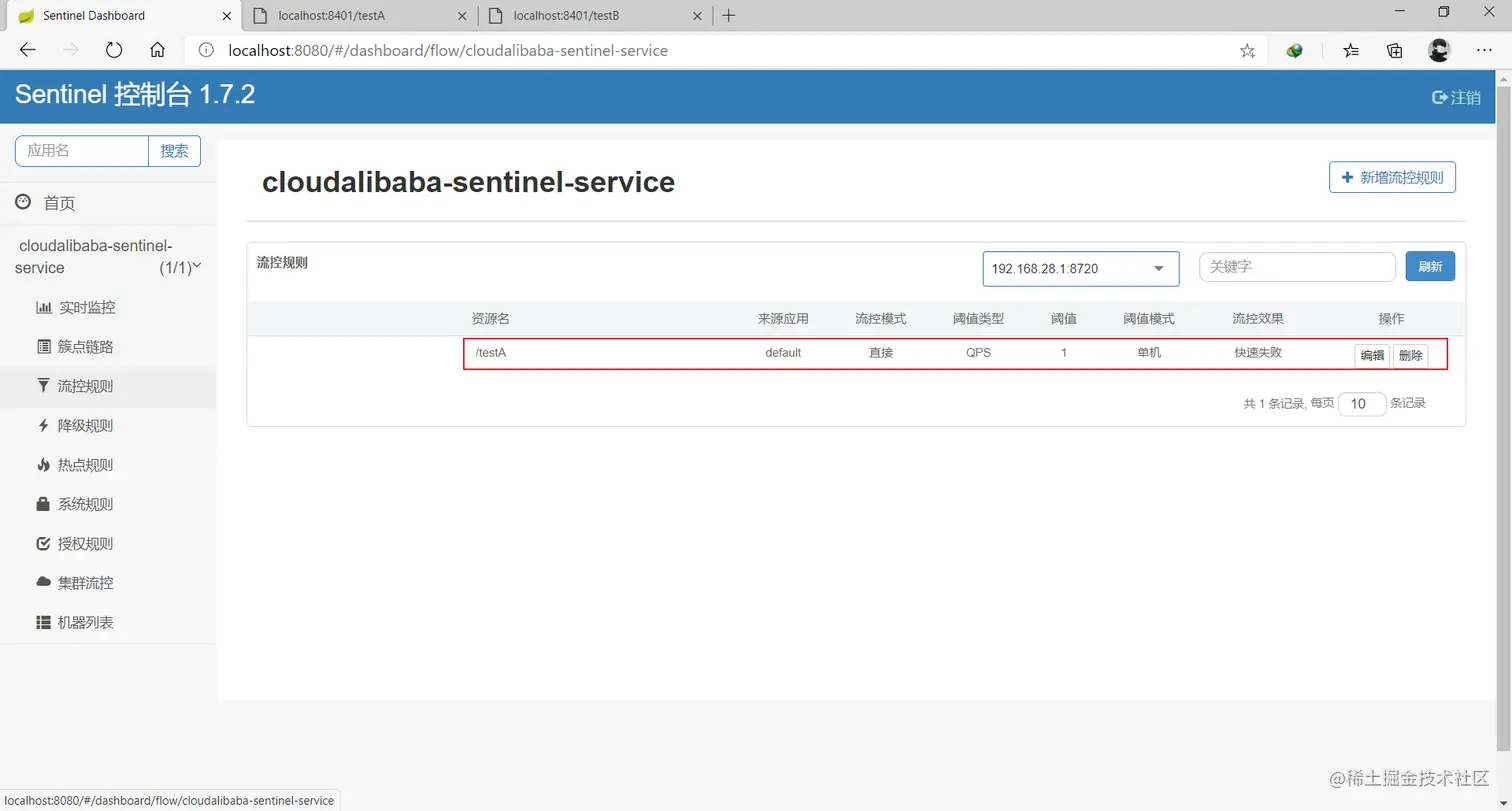This screenshot has height=811, width=1512.
Task: Close the Sentinel Dashboard tab
Action: [226, 15]
